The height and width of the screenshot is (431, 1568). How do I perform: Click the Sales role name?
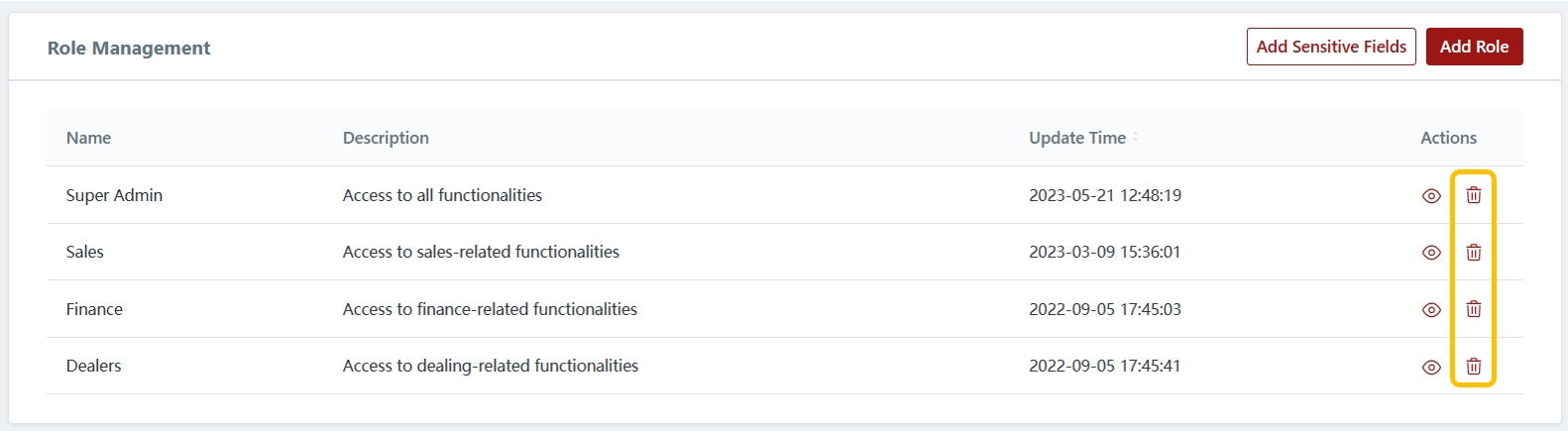85,252
